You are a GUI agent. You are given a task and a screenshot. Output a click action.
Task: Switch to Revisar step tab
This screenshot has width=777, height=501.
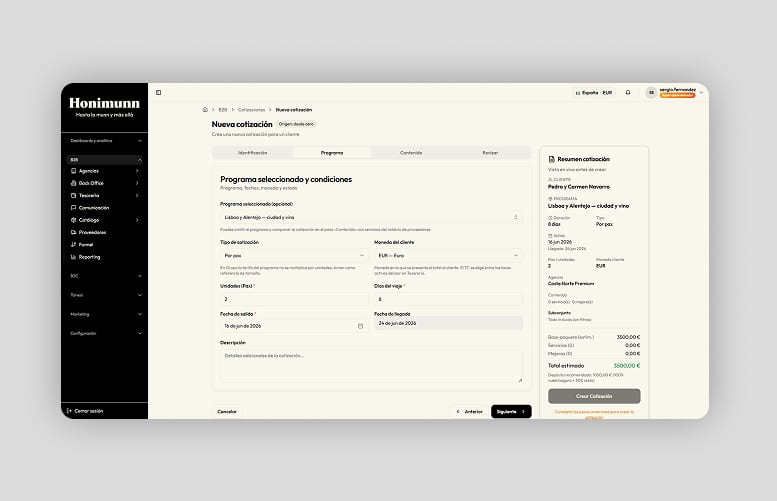[491, 153]
